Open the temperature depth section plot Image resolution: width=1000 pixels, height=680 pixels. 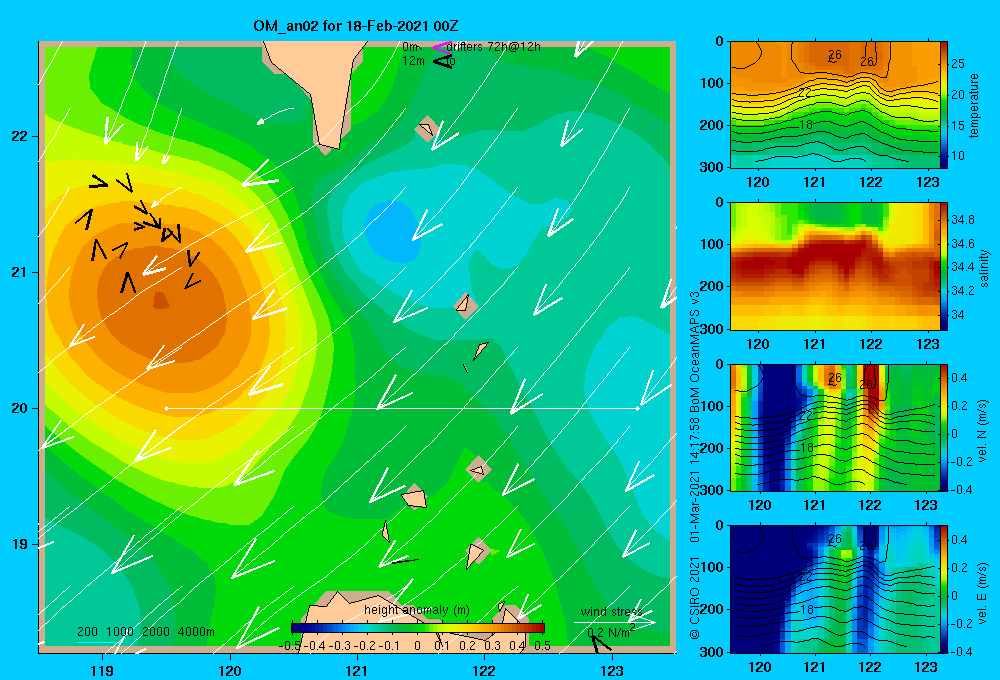[x=834, y=105]
